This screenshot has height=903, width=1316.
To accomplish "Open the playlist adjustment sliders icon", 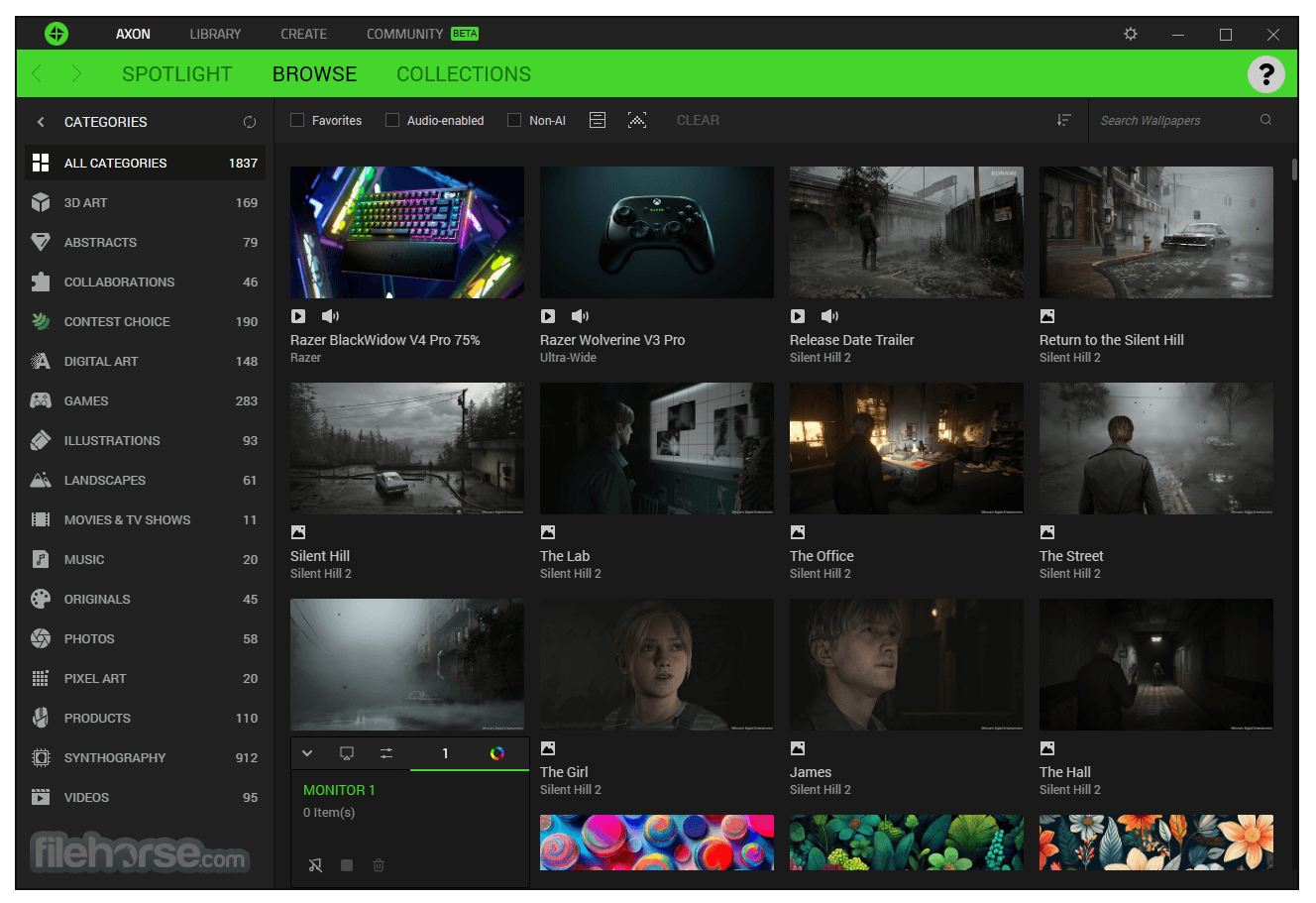I will [x=386, y=753].
